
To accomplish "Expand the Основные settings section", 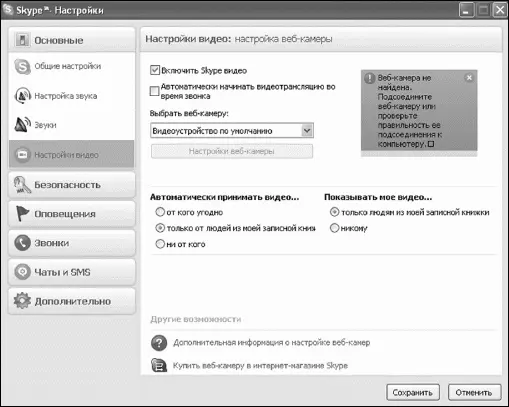I will pyautogui.click(x=72, y=40).
